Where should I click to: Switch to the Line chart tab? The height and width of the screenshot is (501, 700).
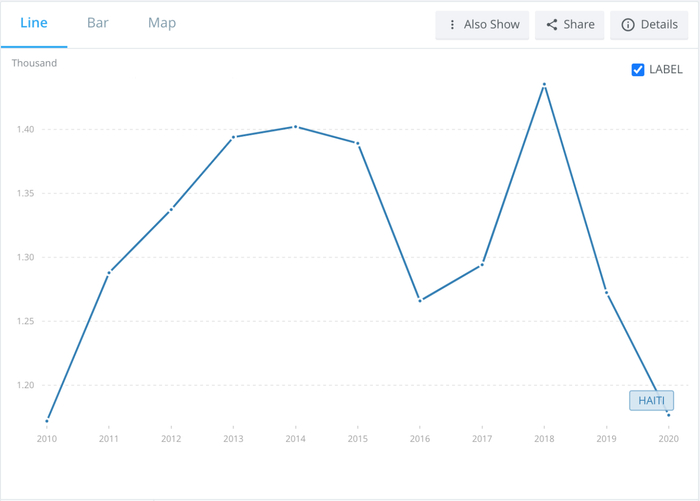tap(34, 23)
